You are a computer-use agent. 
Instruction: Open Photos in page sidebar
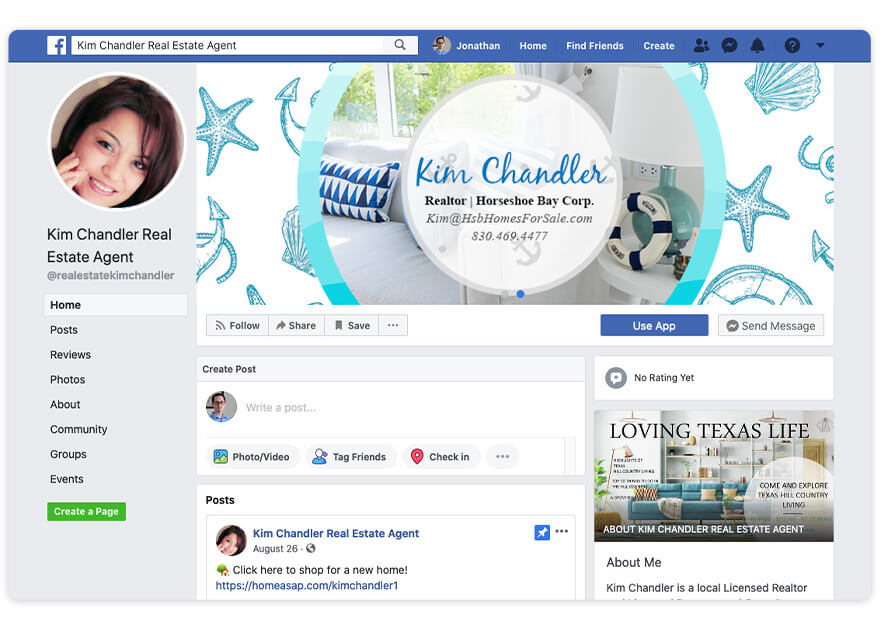tap(67, 380)
